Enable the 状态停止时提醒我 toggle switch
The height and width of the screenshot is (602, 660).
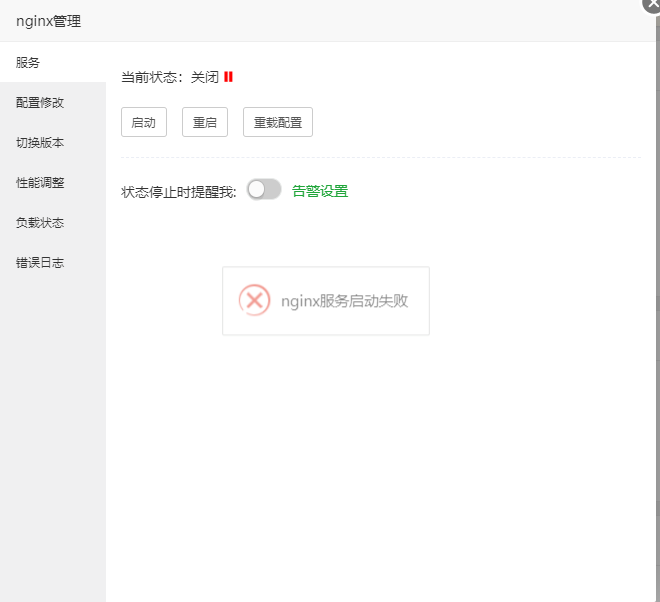(264, 189)
